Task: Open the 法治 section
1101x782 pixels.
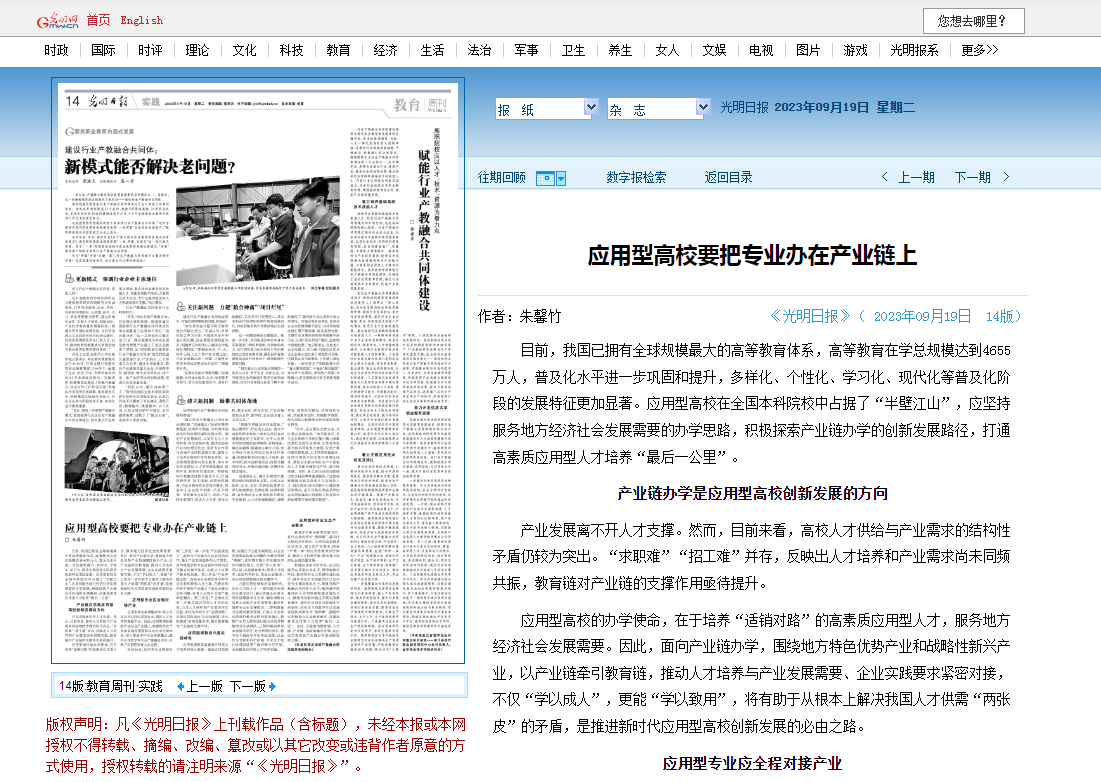Action: click(480, 50)
